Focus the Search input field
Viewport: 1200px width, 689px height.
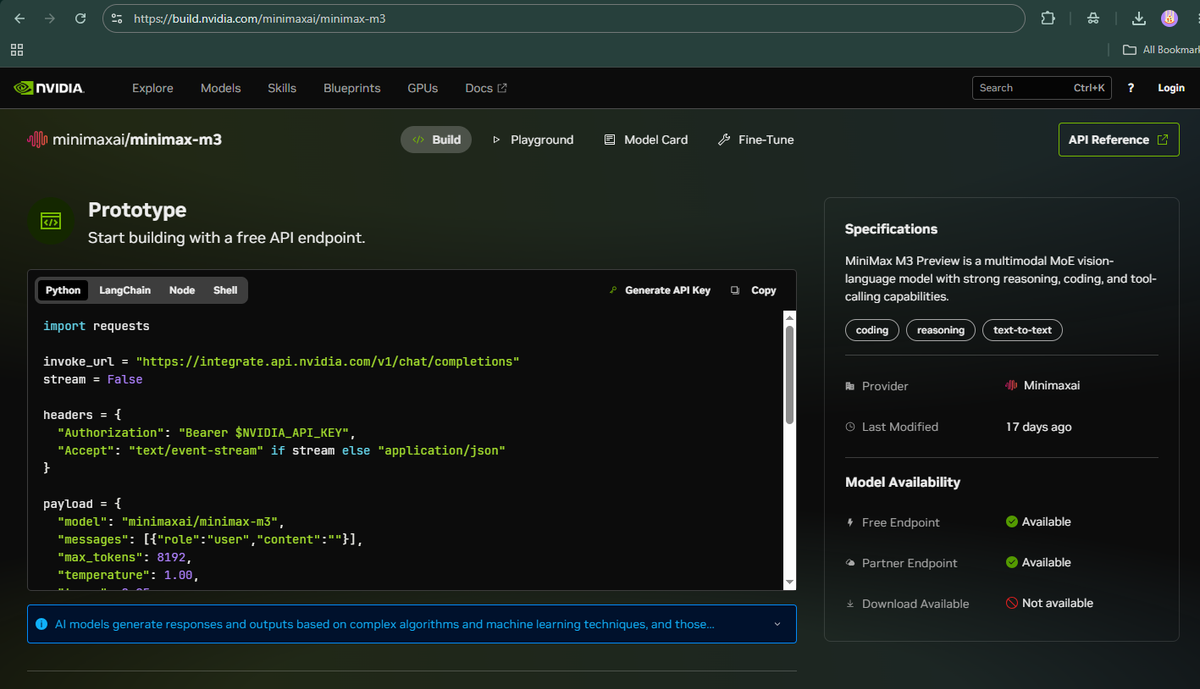tap(1043, 88)
